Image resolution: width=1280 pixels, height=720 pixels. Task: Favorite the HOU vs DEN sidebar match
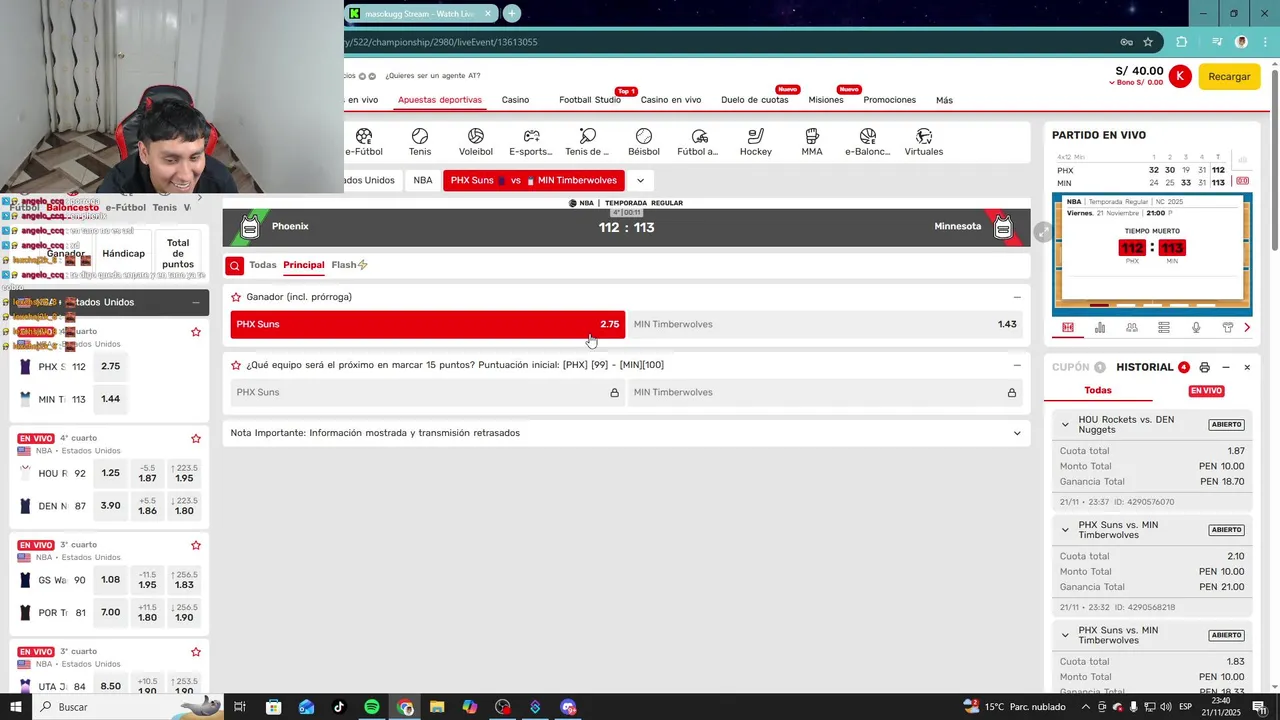coord(196,438)
